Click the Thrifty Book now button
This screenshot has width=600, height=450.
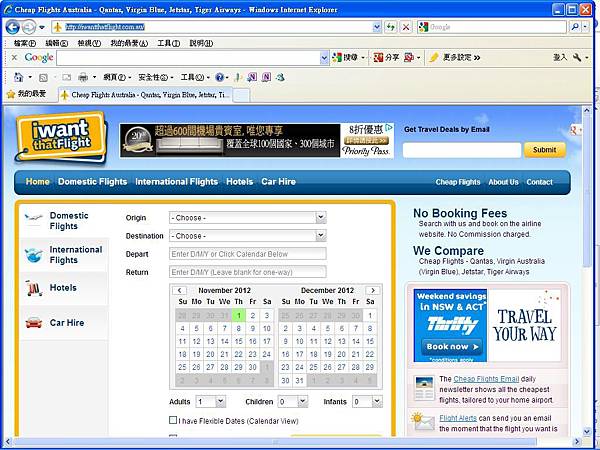click(452, 347)
